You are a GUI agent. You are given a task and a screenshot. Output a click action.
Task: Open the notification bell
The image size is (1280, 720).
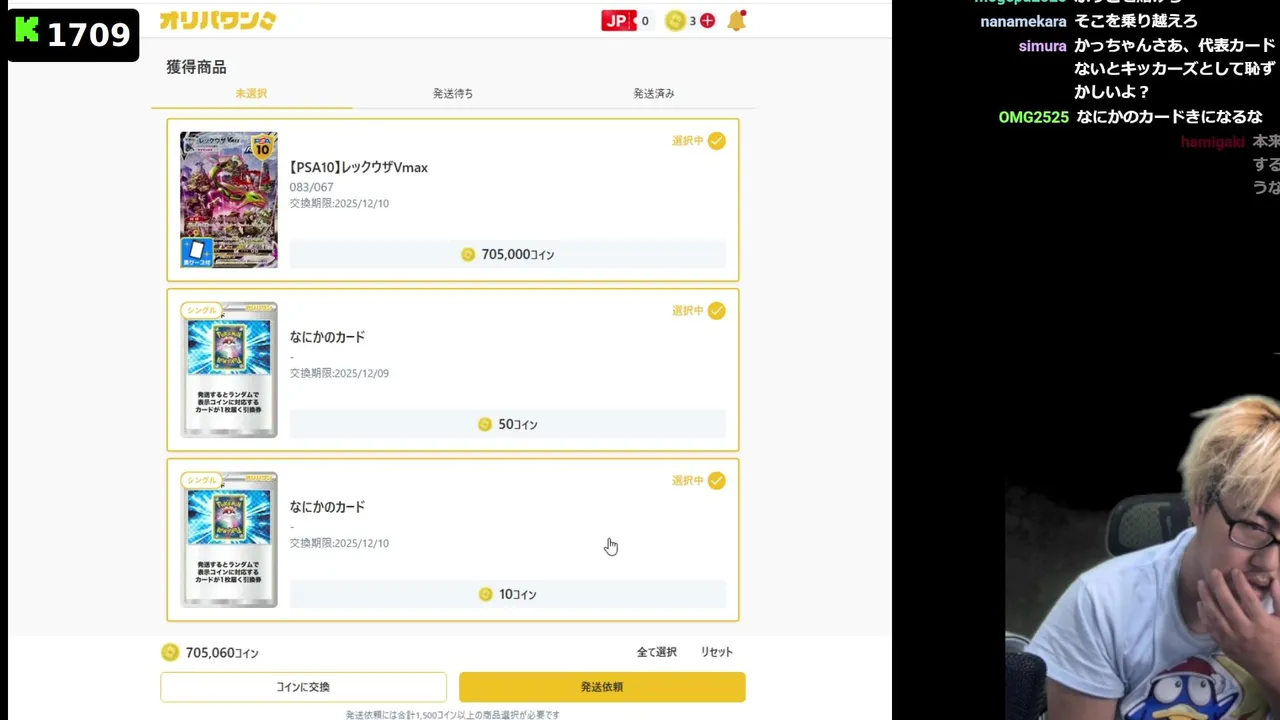[737, 20]
